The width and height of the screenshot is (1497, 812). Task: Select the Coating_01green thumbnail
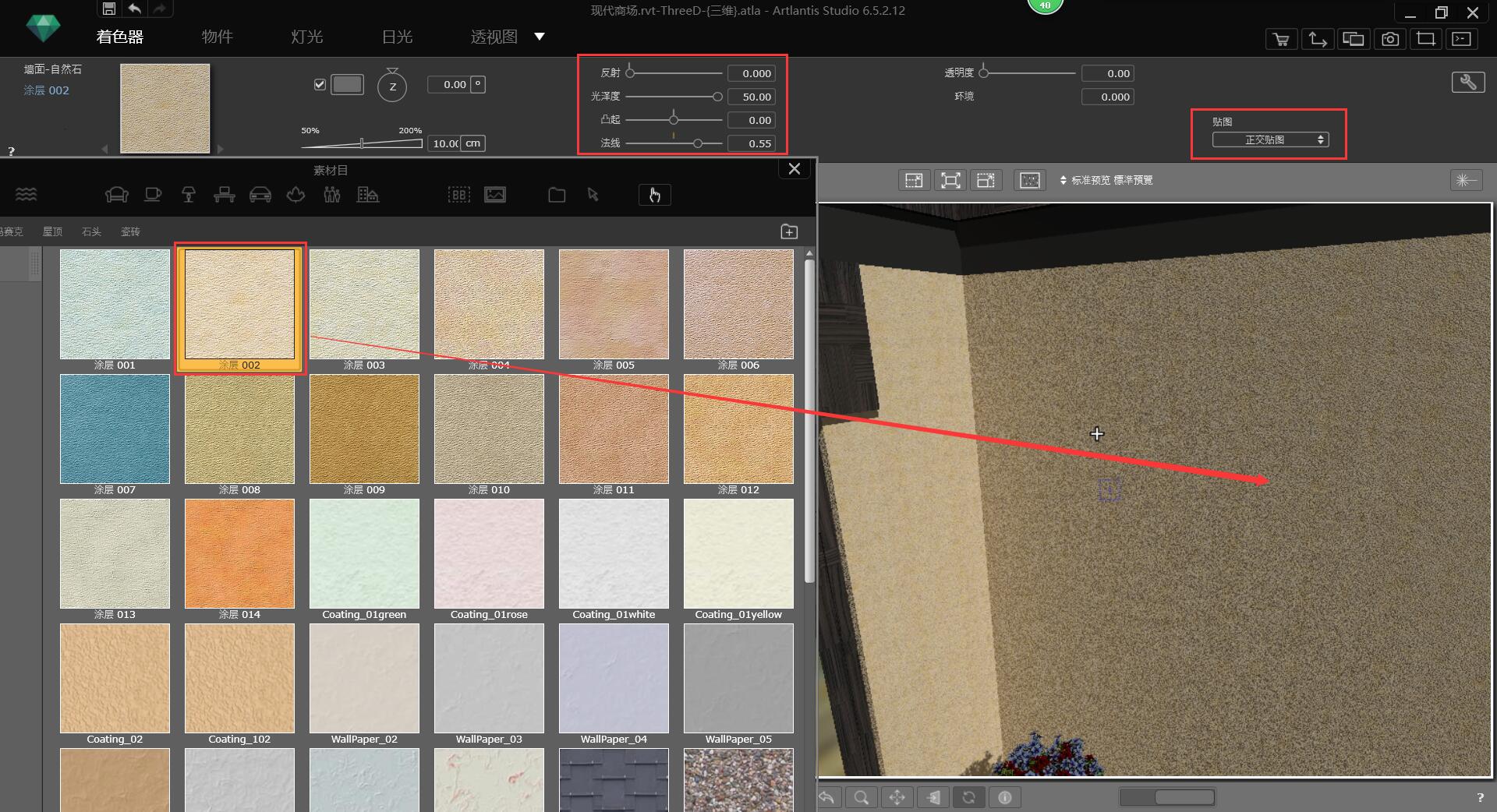click(x=364, y=553)
